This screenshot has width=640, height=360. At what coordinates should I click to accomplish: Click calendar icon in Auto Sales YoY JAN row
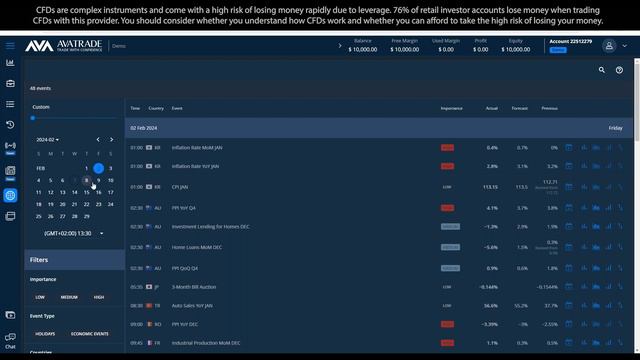click(569, 305)
